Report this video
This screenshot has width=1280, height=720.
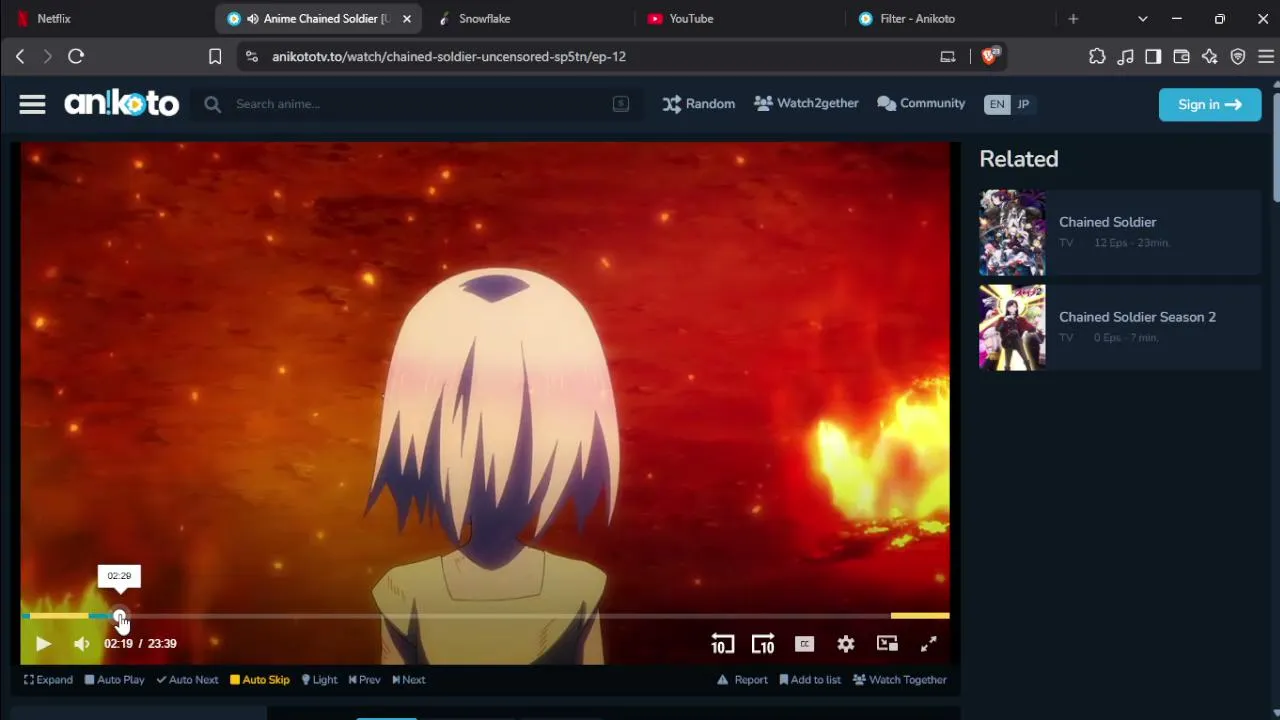pyautogui.click(x=742, y=680)
